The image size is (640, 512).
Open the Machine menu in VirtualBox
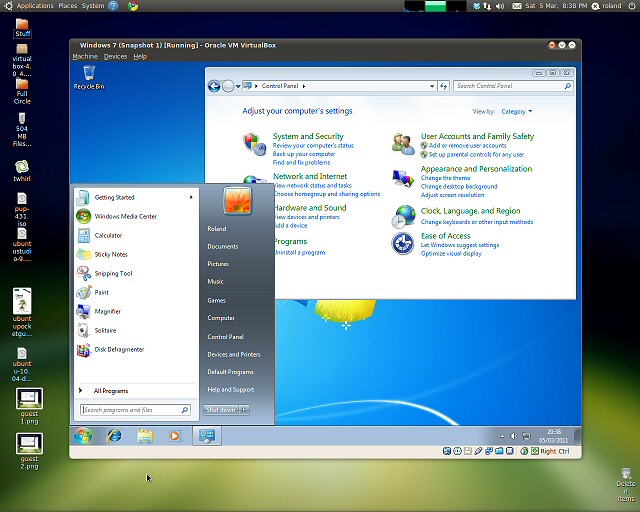point(85,56)
